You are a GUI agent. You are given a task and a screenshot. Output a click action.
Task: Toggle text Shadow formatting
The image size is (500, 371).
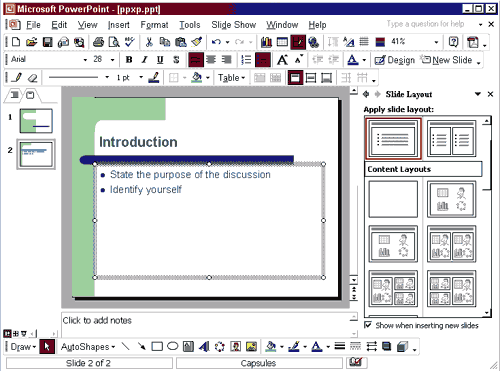tap(176, 60)
